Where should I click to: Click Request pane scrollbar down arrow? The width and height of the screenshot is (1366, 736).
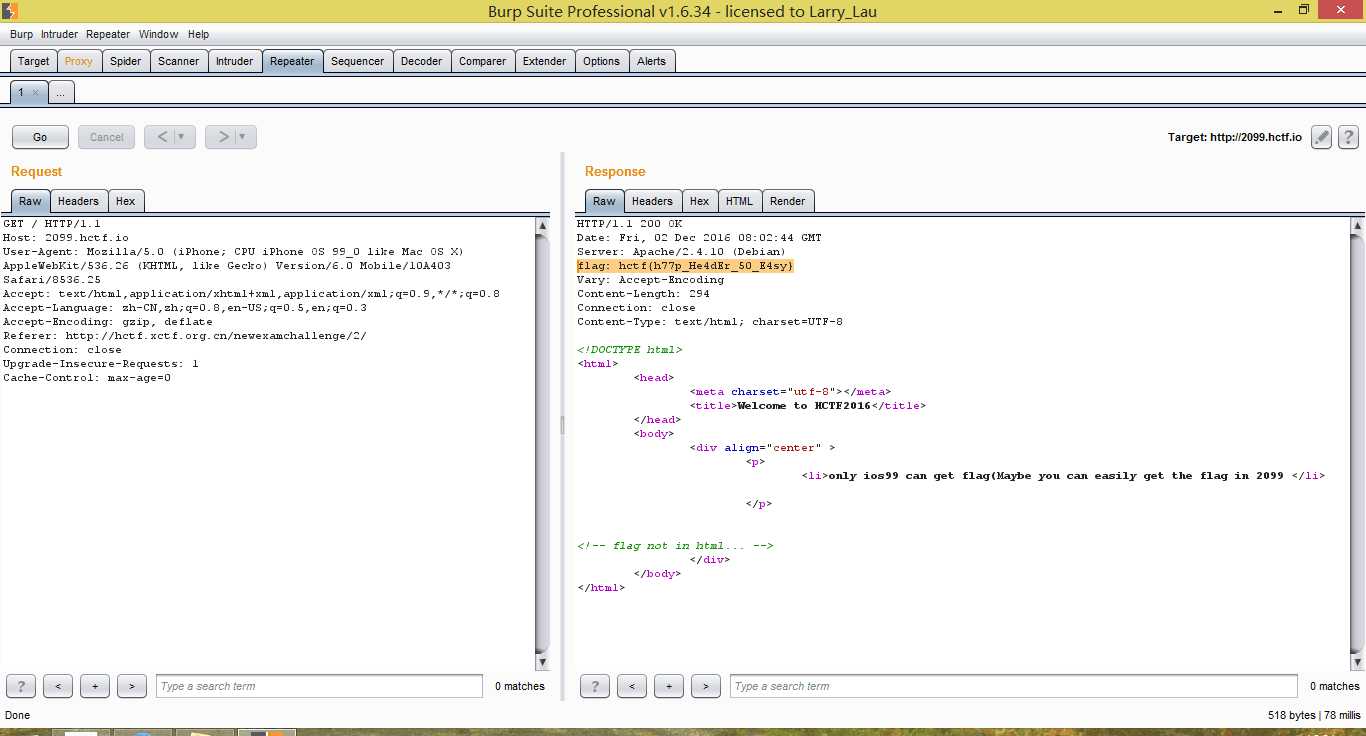(543, 663)
